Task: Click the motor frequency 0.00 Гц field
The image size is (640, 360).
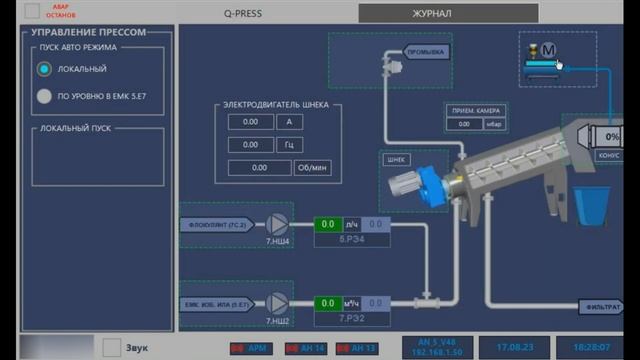Action: [251, 145]
